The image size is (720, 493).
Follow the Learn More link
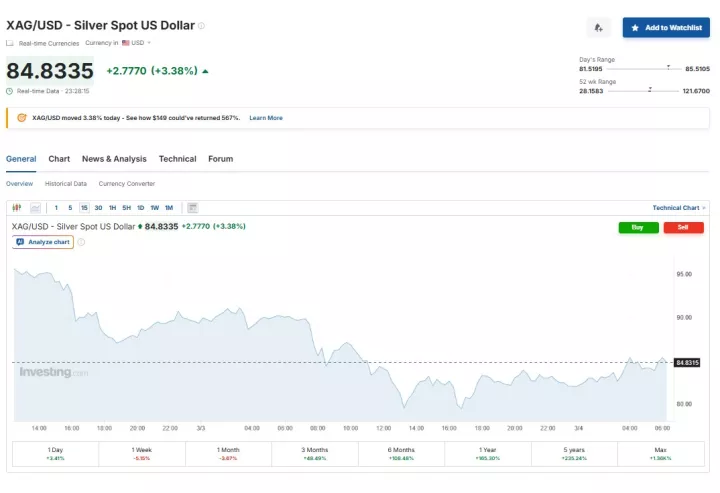click(x=266, y=118)
